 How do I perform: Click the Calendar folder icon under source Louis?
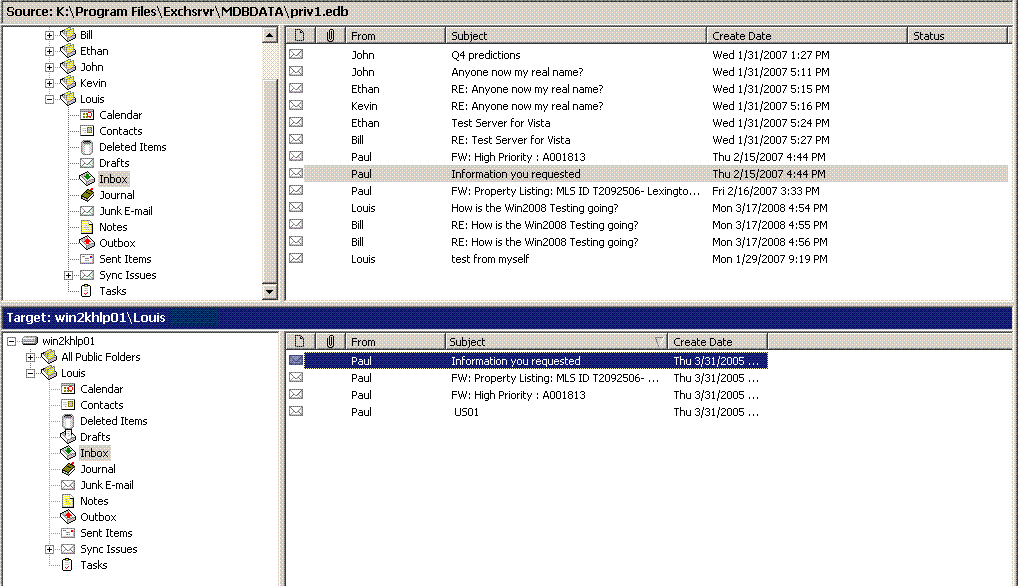tap(87, 115)
